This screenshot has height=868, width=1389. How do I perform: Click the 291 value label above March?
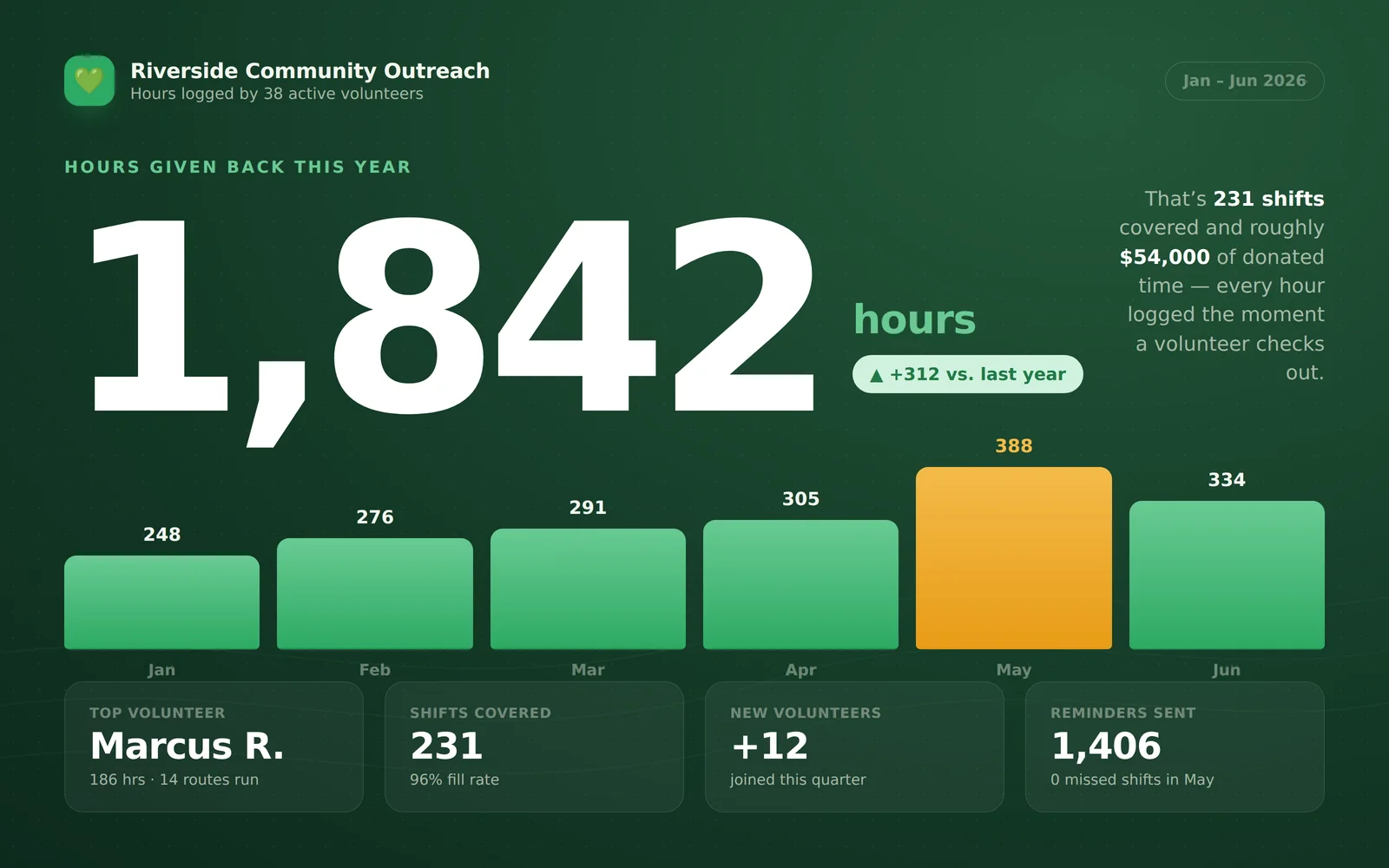click(x=588, y=508)
